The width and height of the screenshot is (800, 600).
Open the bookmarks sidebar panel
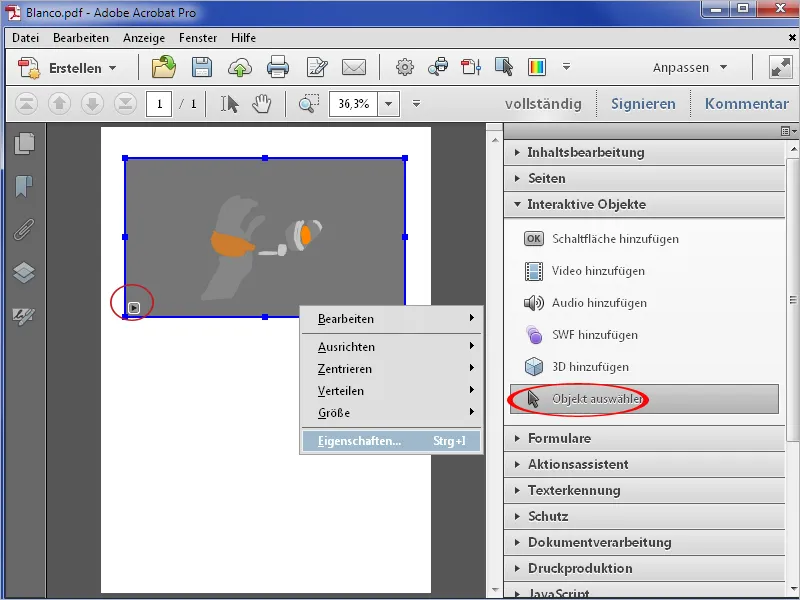point(24,186)
